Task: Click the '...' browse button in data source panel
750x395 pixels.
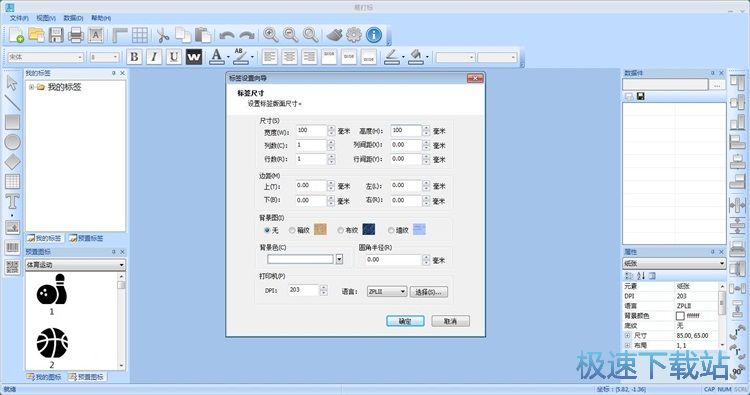Action: point(717,85)
